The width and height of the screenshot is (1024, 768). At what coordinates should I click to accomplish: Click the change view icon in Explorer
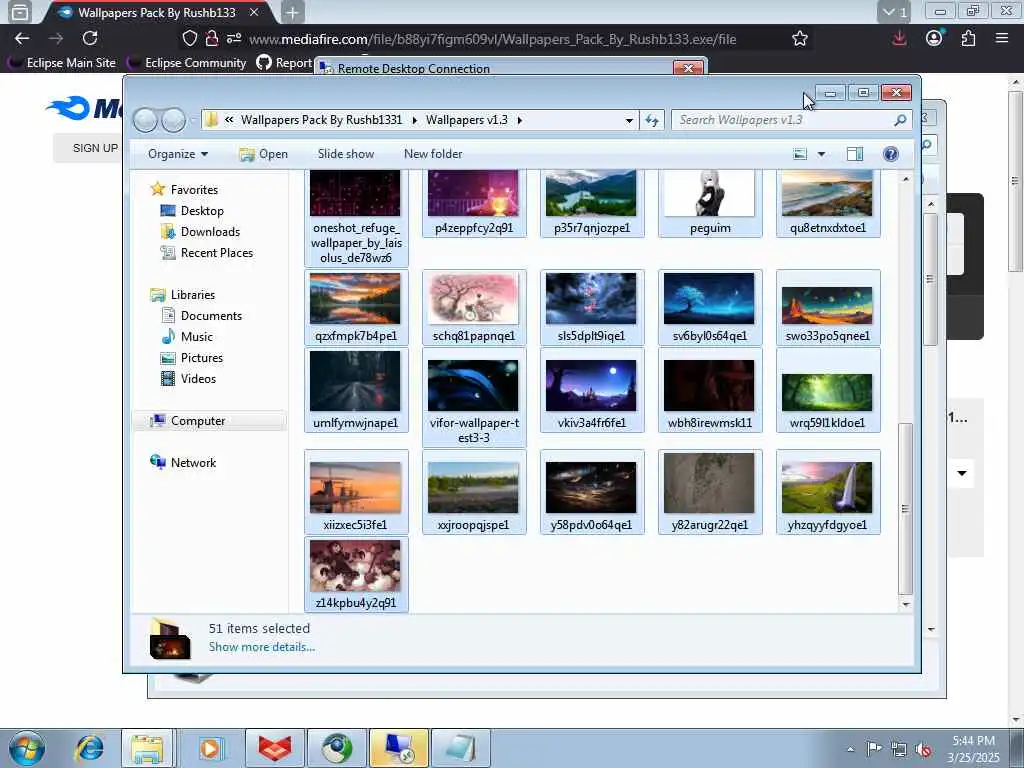coord(800,154)
